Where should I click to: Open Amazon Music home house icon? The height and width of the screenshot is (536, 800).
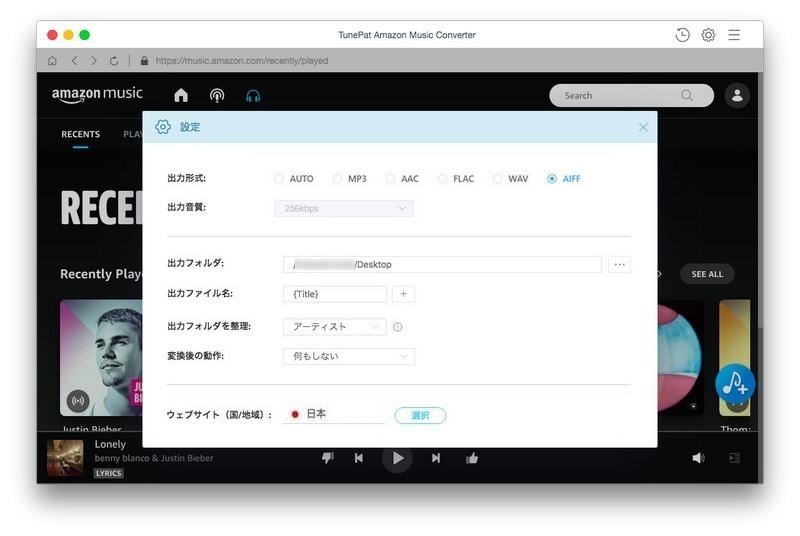pyautogui.click(x=181, y=95)
